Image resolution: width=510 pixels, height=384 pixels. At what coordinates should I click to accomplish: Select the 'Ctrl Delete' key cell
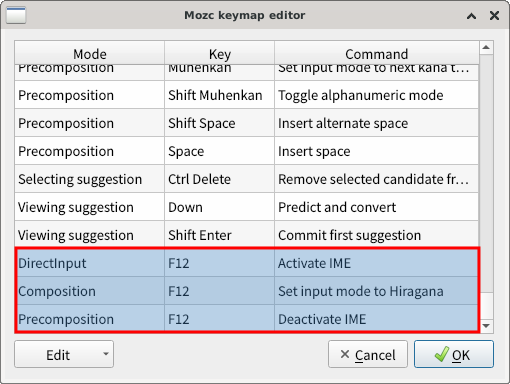pos(219,179)
